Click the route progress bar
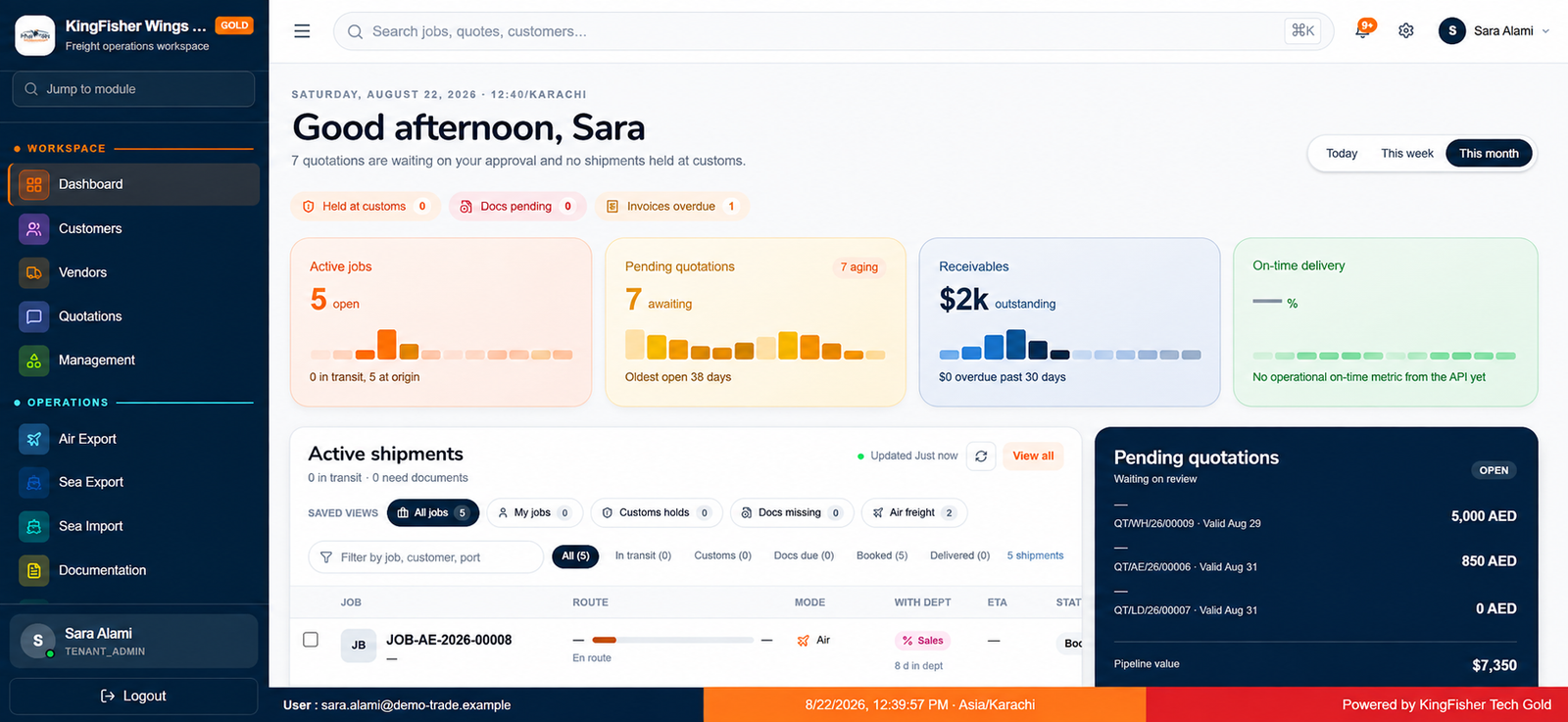1568x722 pixels. [673, 640]
